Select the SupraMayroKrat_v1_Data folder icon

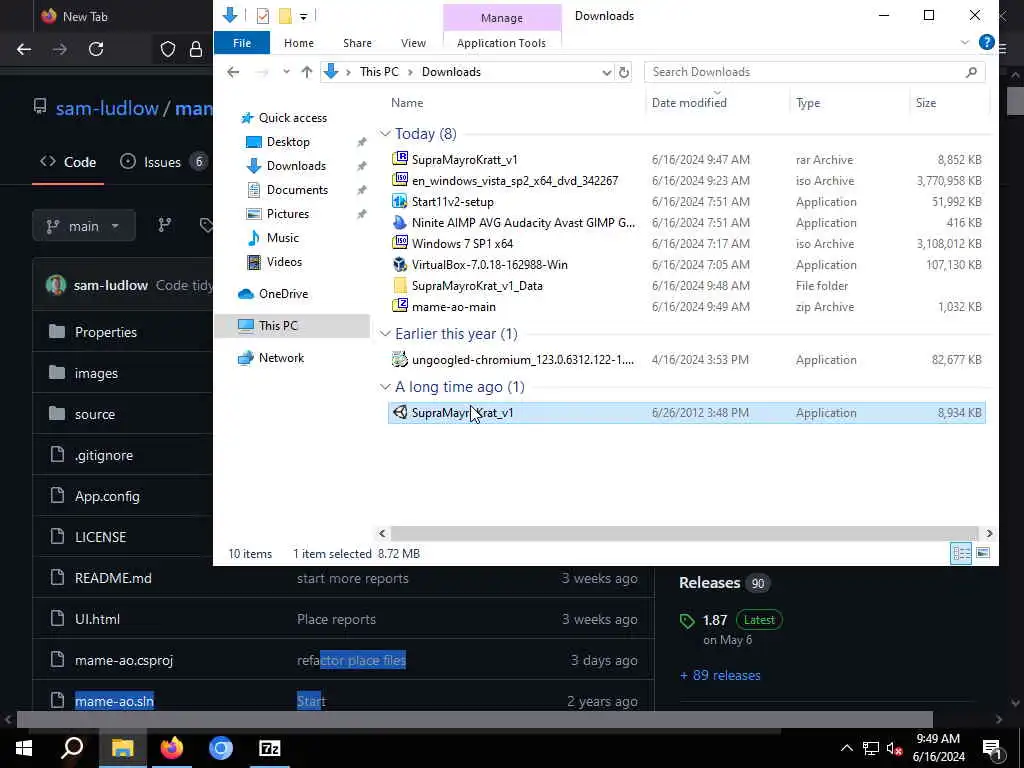click(x=400, y=285)
